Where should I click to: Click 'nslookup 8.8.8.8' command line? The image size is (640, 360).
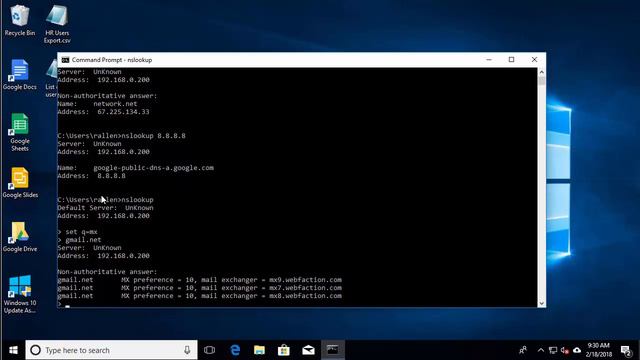pos(153,136)
